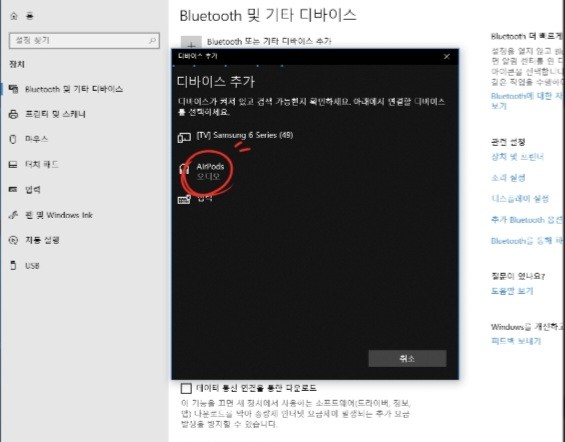Open the Bluetooth을 통해 파일 link
The image size is (565, 442).
point(526,241)
